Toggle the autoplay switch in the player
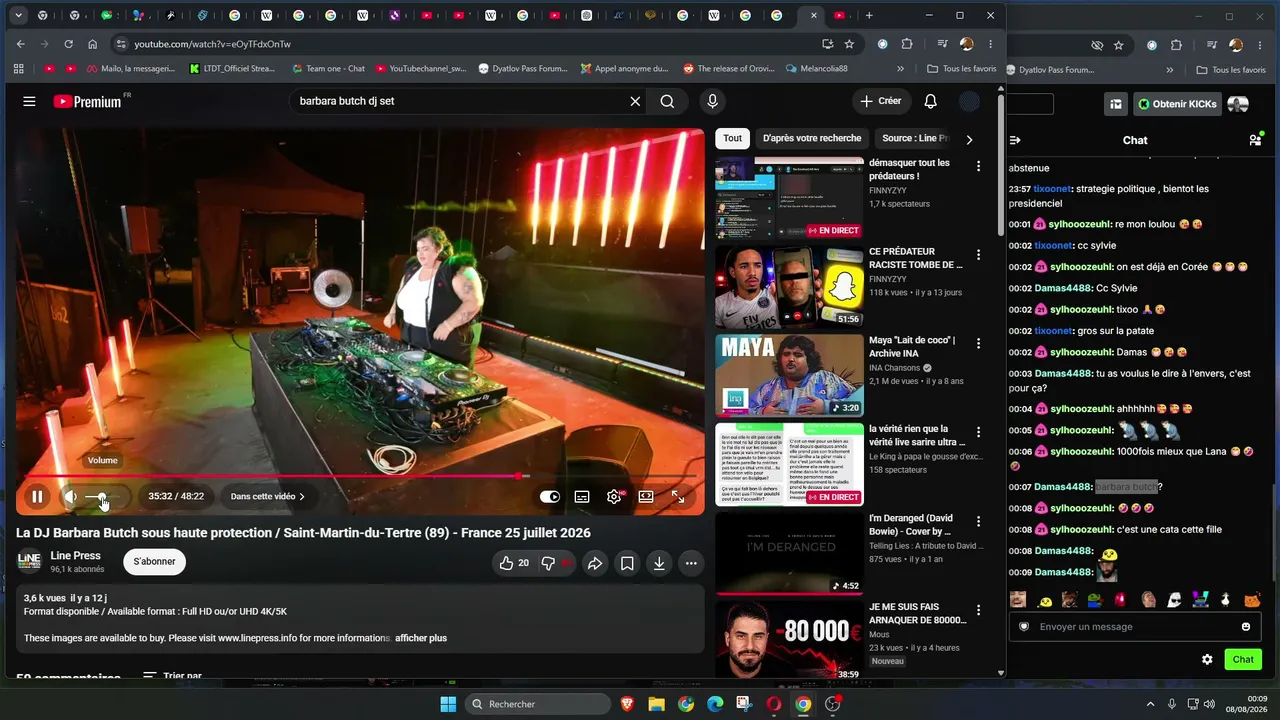 pyautogui.click(x=550, y=496)
